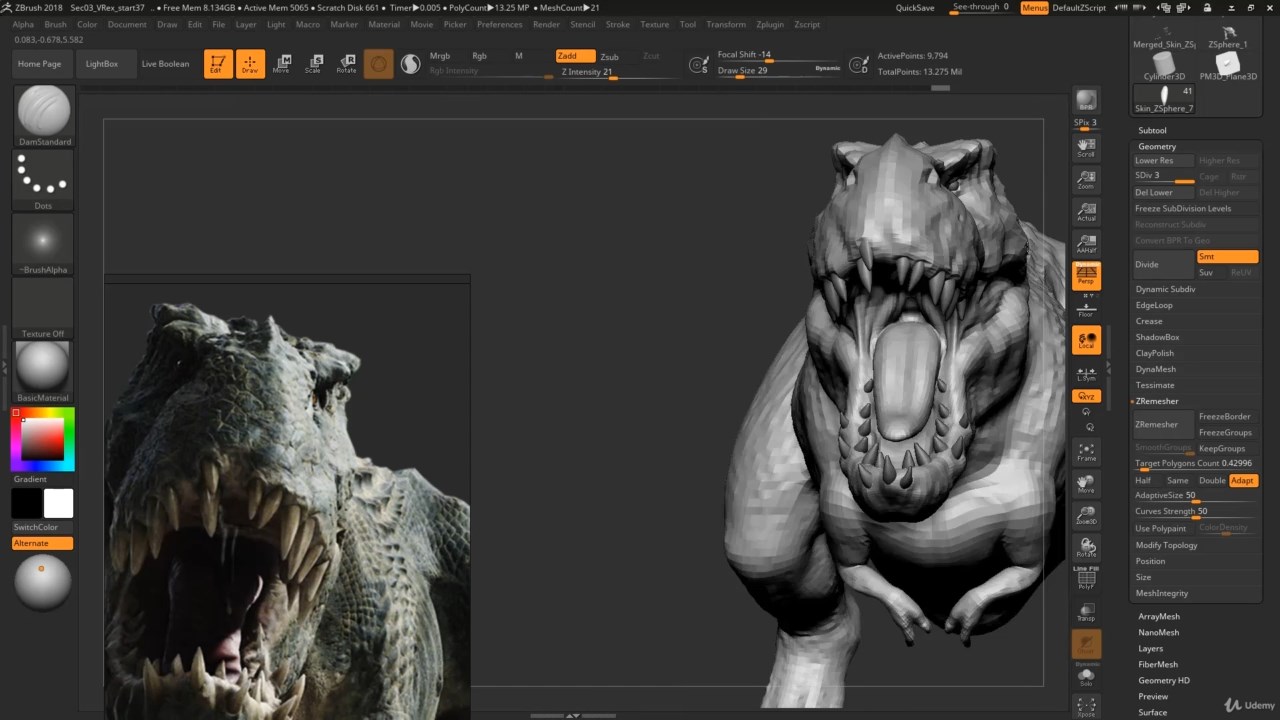Pick a color in the color picker square
The image size is (1280, 720).
[43, 439]
